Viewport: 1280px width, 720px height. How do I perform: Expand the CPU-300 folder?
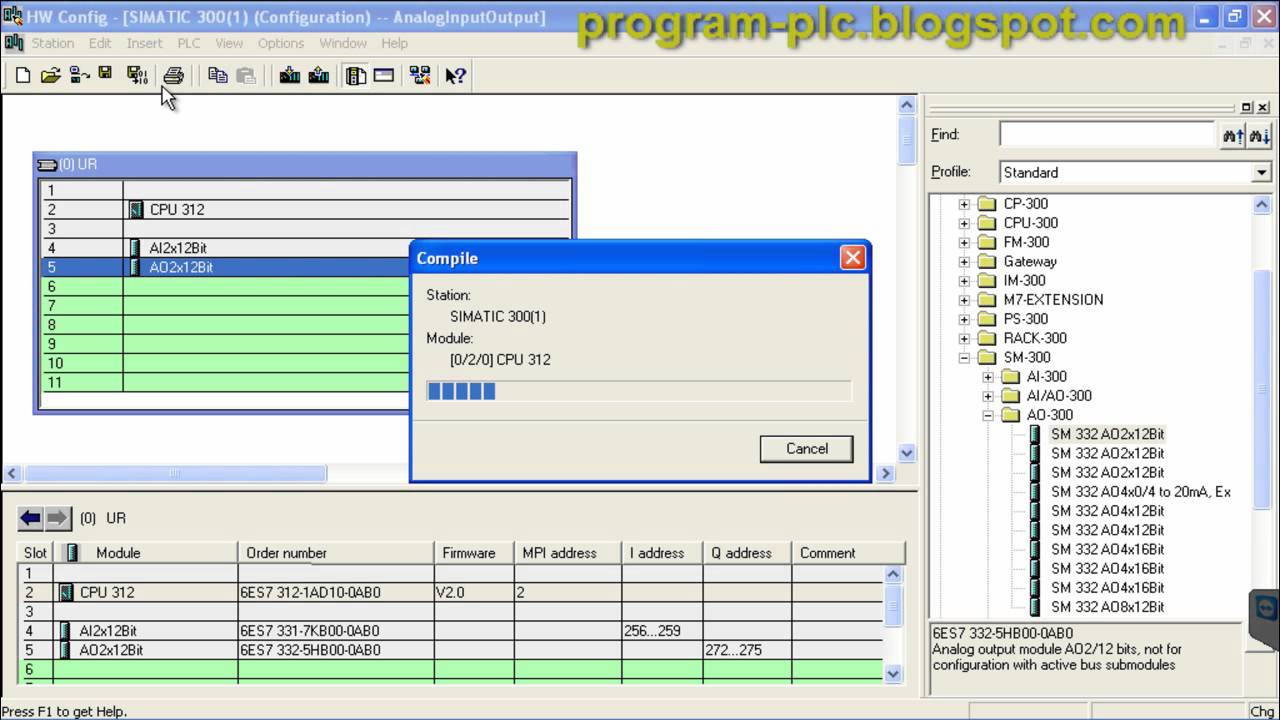pos(964,223)
